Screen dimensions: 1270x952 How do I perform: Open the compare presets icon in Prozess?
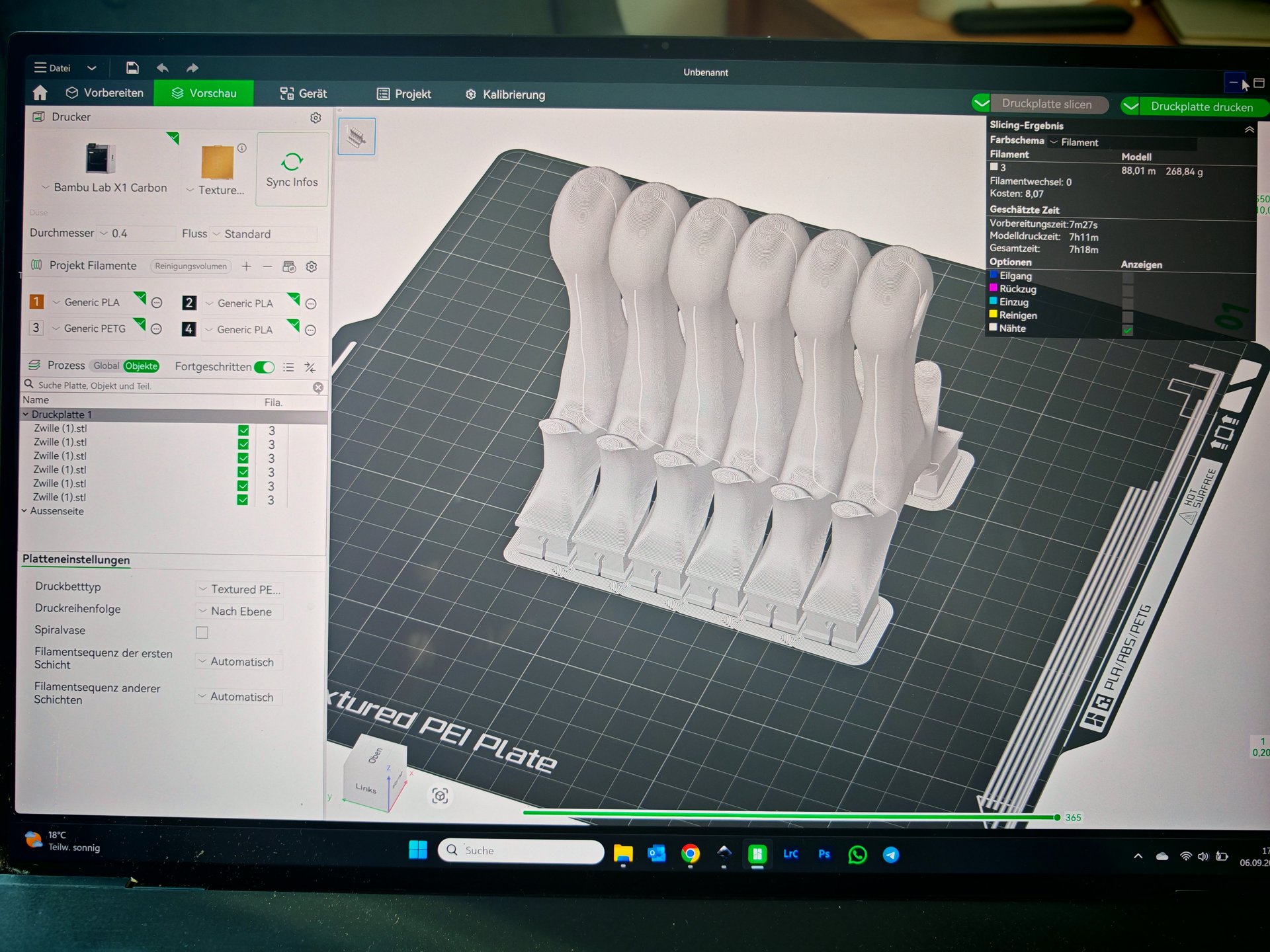coord(310,367)
